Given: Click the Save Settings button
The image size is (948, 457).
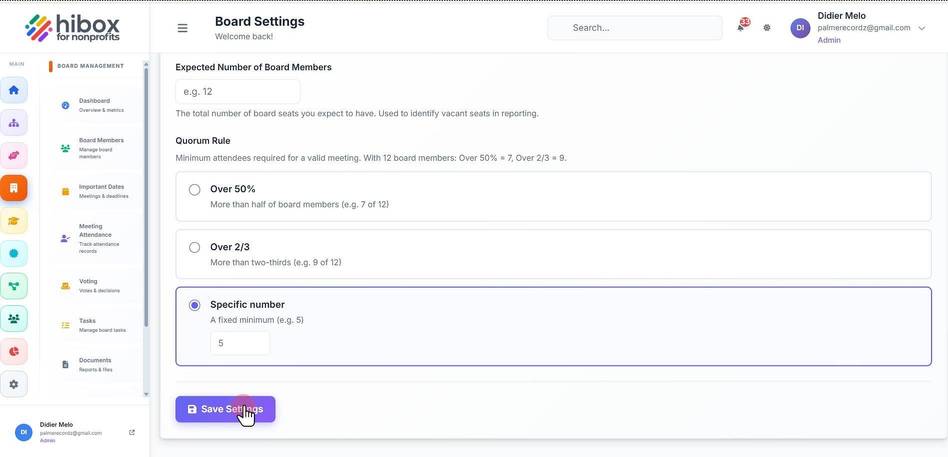Looking at the screenshot, I should pyautogui.click(x=226, y=409).
